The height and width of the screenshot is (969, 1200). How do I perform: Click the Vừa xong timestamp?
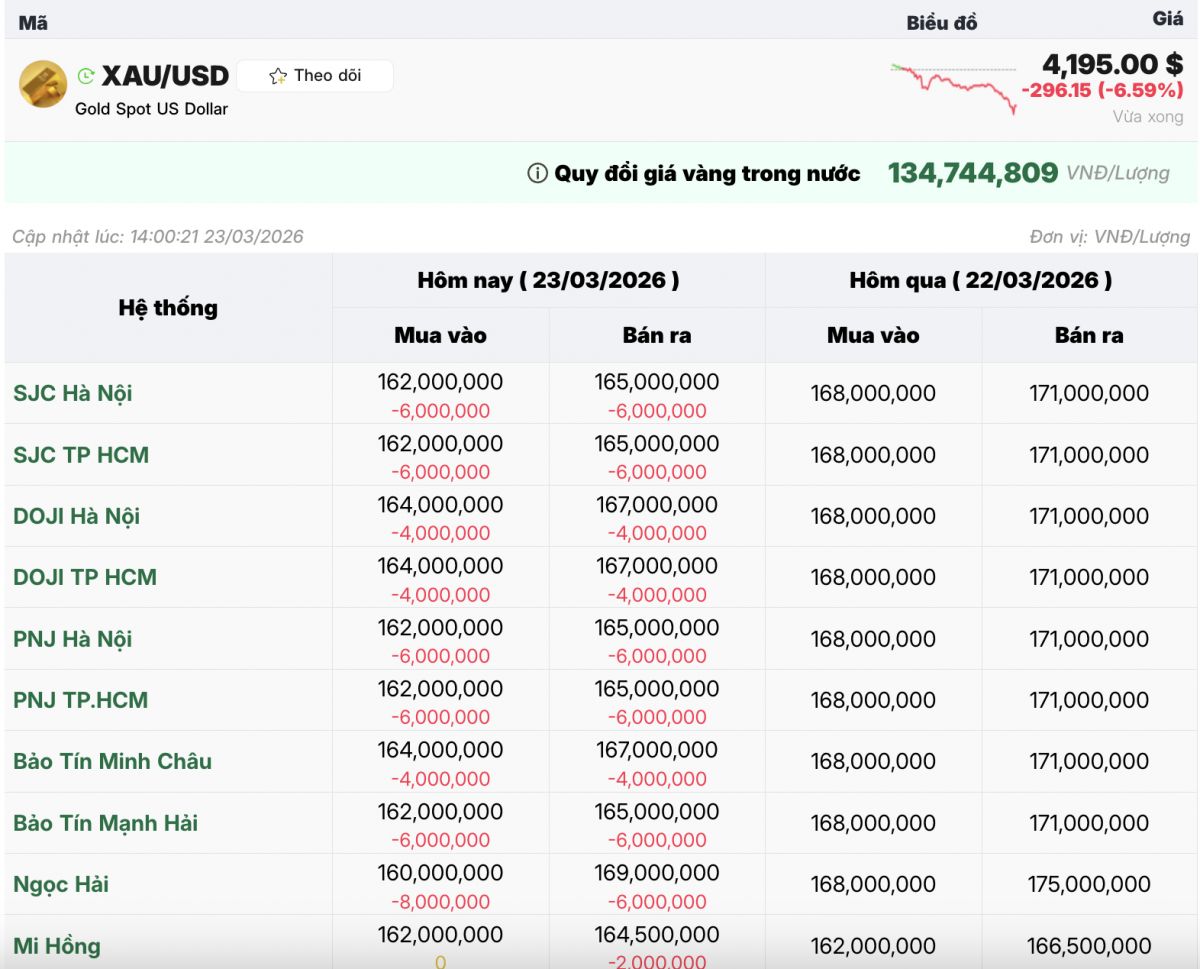click(1148, 117)
